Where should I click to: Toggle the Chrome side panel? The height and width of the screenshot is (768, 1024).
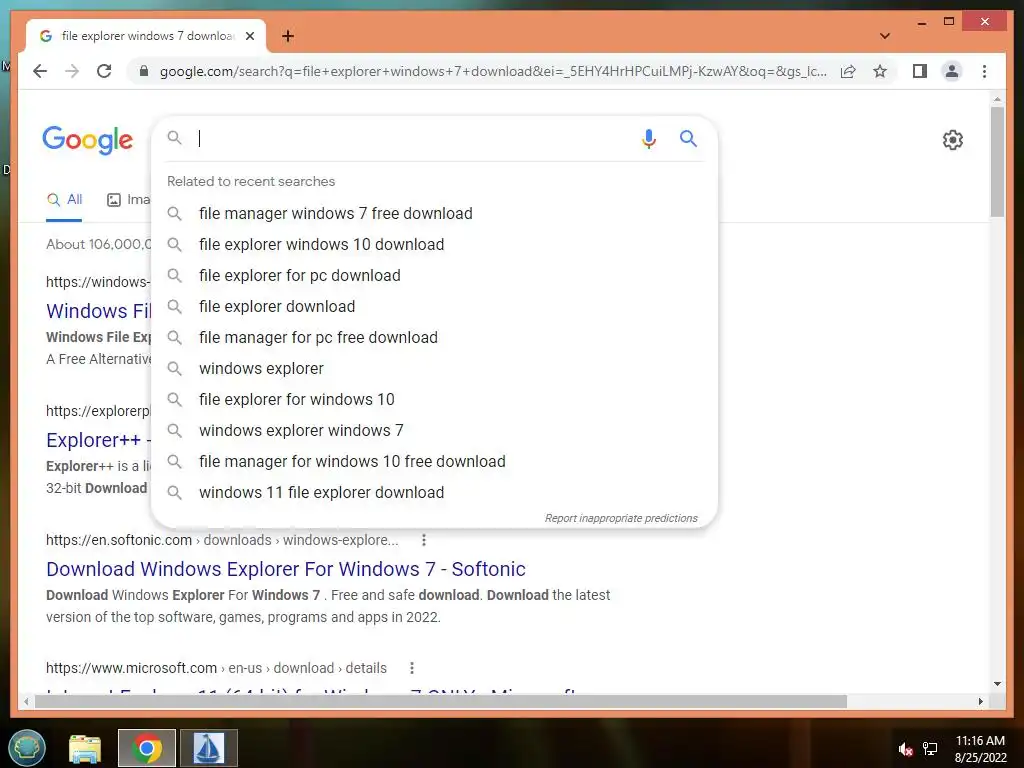point(920,71)
